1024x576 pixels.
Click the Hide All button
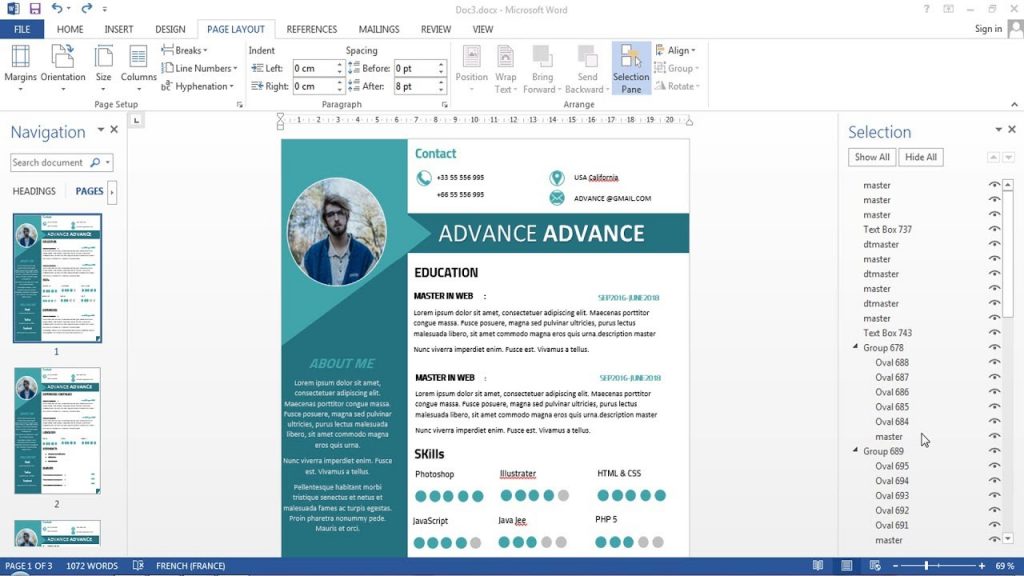pos(921,157)
